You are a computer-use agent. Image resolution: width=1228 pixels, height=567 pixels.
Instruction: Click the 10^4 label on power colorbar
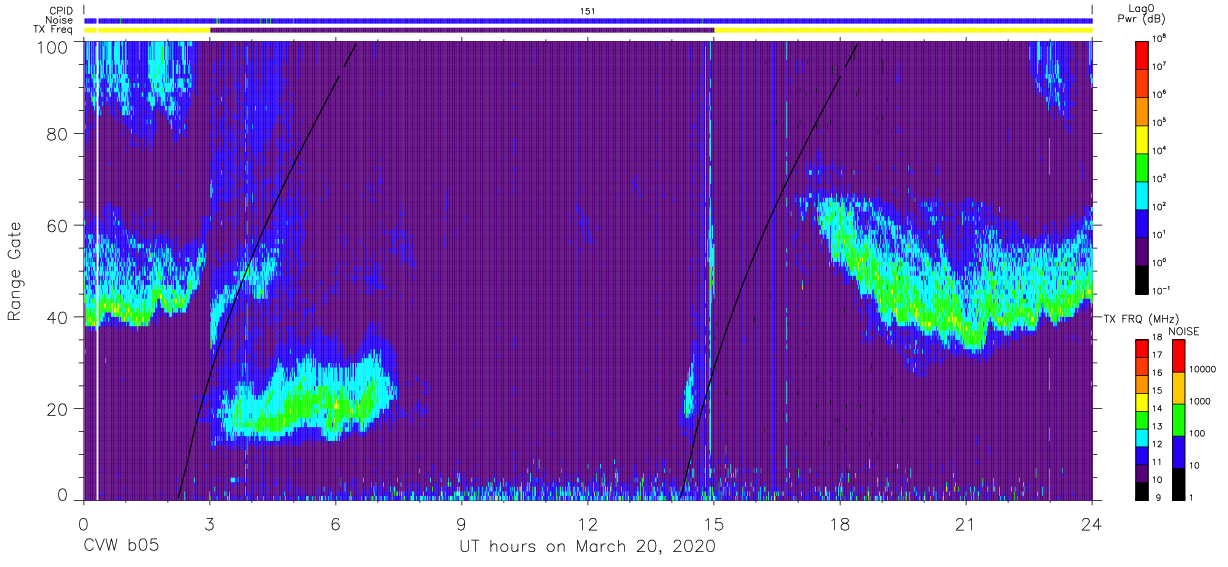[x=1160, y=150]
